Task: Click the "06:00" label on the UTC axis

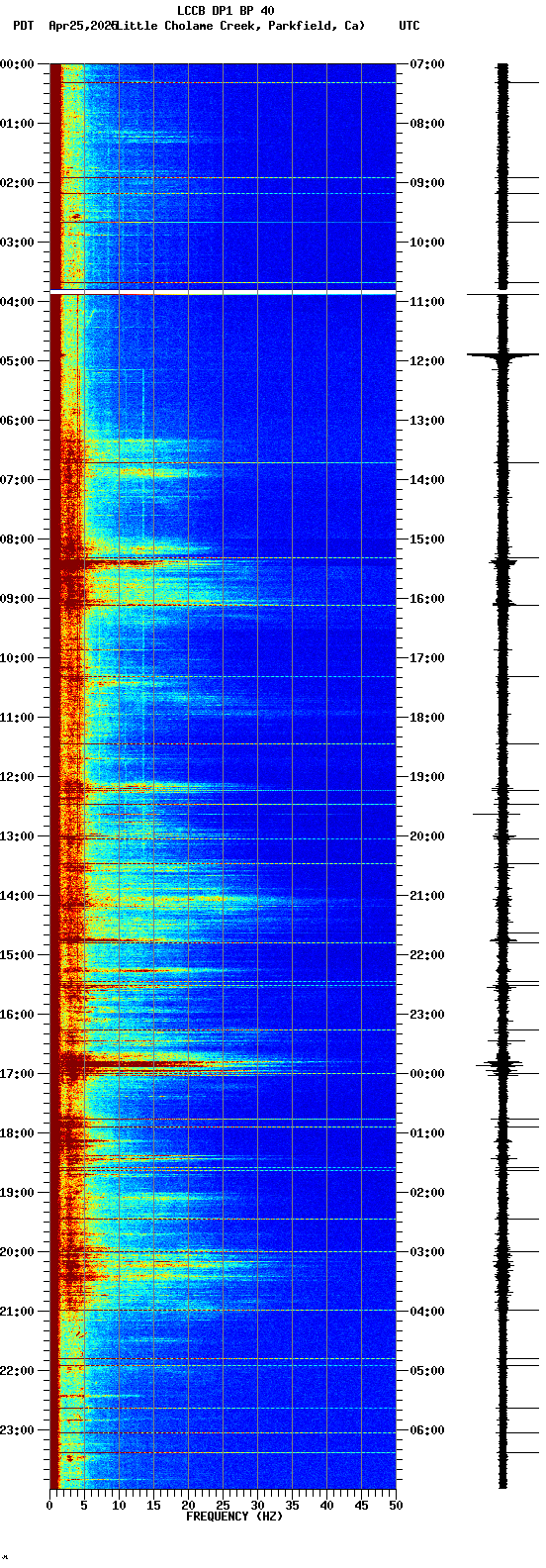Action: (427, 1430)
